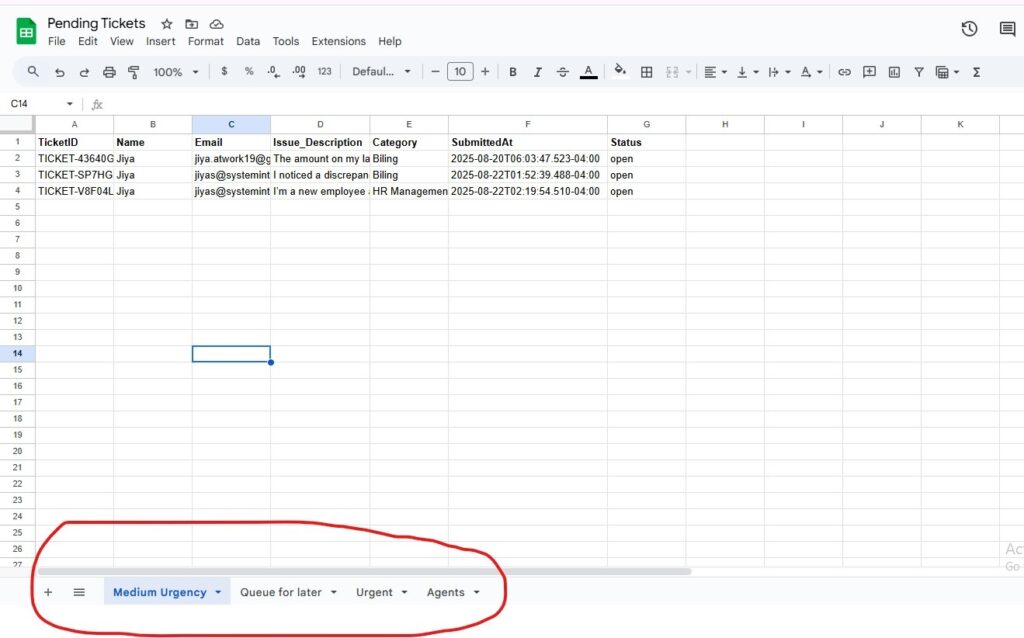The image size is (1024, 638).
Task: Toggle bold formatting
Action: pos(513,71)
